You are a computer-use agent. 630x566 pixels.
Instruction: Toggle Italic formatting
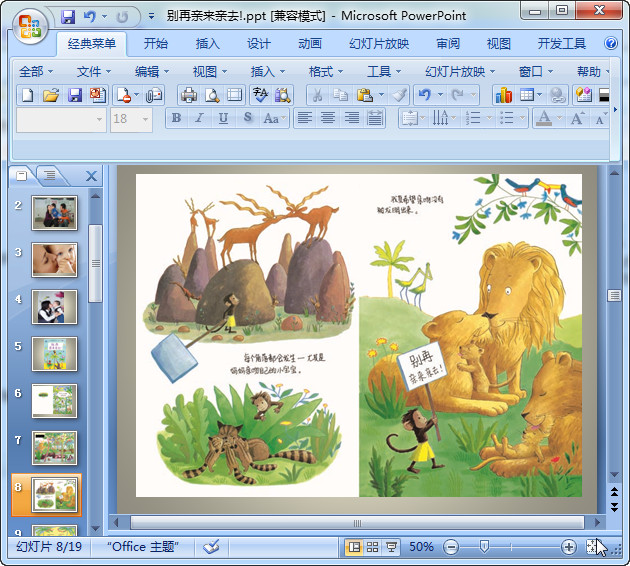click(x=199, y=118)
